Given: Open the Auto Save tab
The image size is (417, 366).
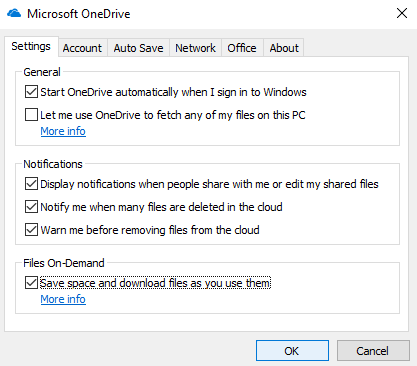Looking at the screenshot, I should (138, 48).
